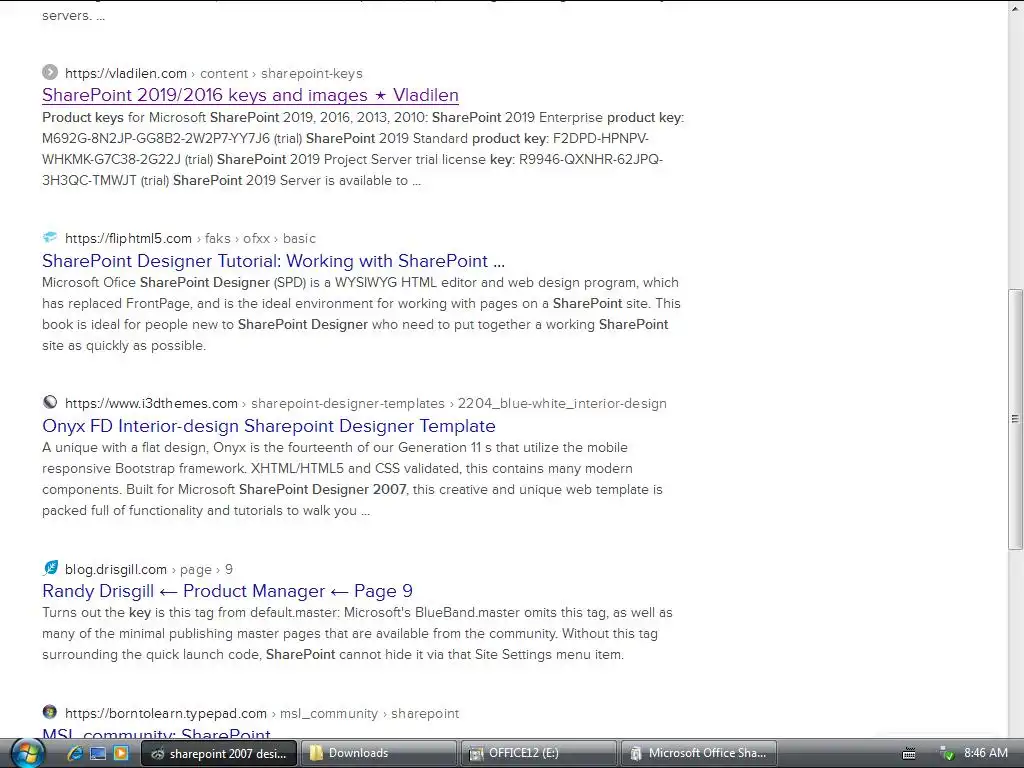Click the vertical scrollbar thumb of the page

click(x=1015, y=419)
